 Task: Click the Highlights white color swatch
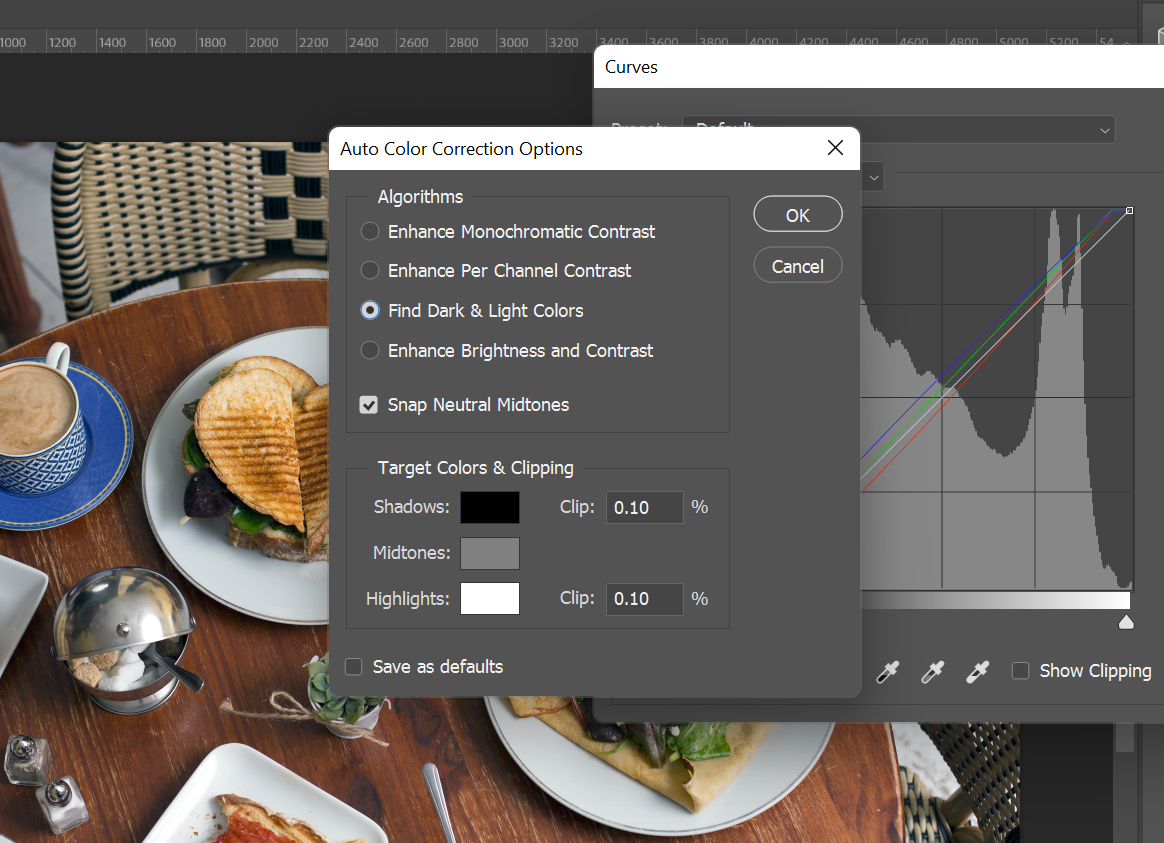[490, 599]
